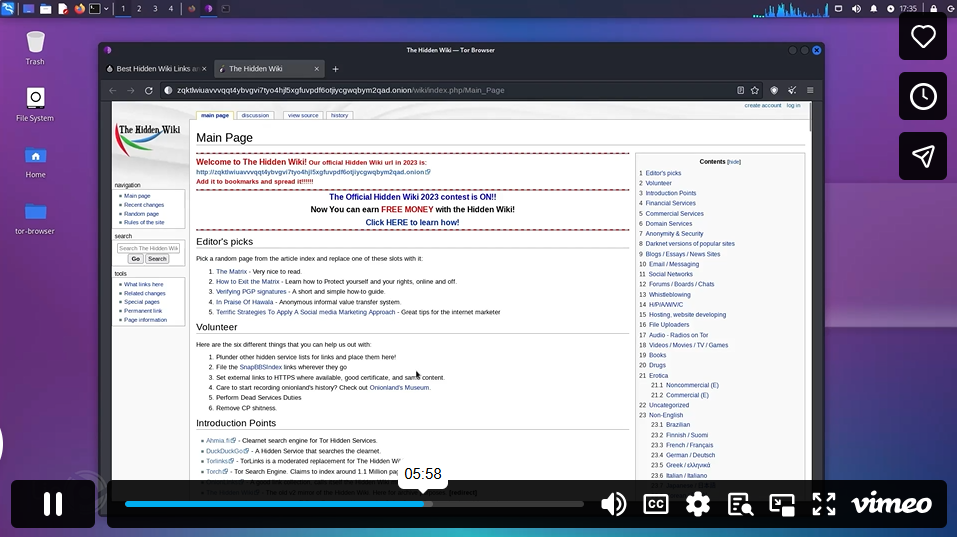Screen dimensions: 957x537
Task: Share video via paper plane icon
Action: click(x=923, y=156)
